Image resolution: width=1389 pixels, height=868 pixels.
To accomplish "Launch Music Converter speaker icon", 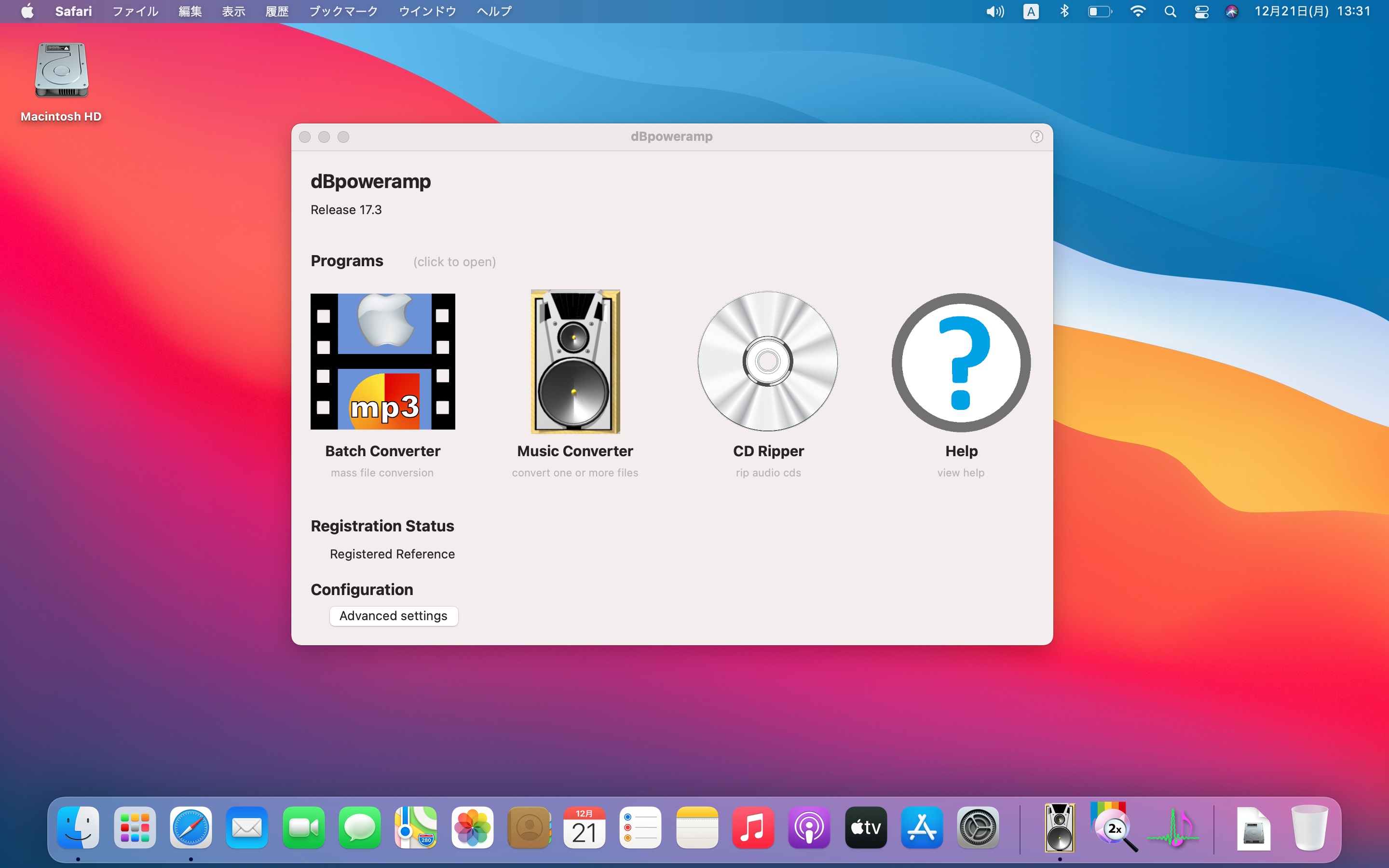I will click(575, 361).
